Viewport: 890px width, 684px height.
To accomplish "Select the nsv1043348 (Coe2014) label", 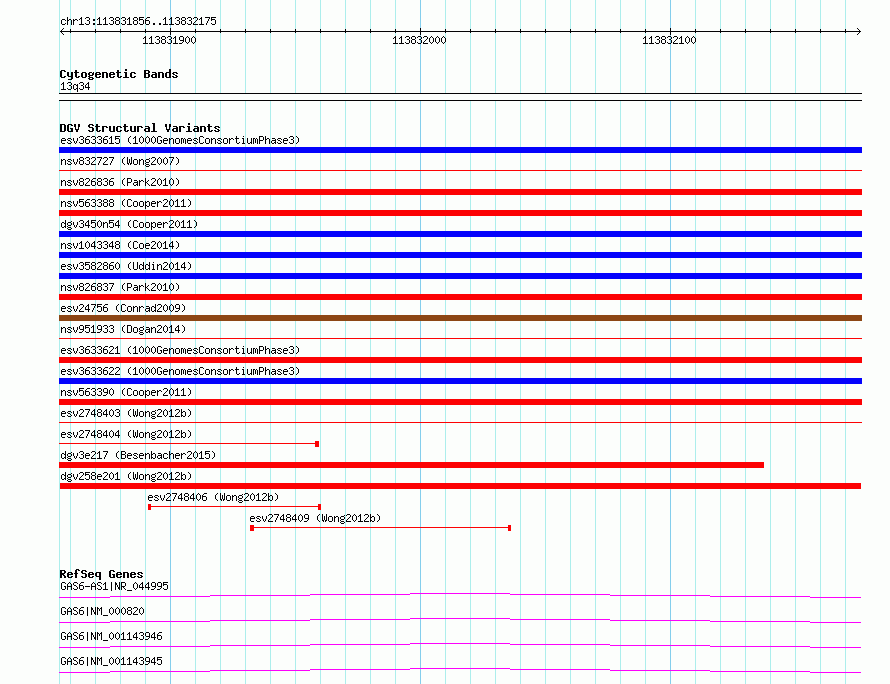I will click(120, 245).
